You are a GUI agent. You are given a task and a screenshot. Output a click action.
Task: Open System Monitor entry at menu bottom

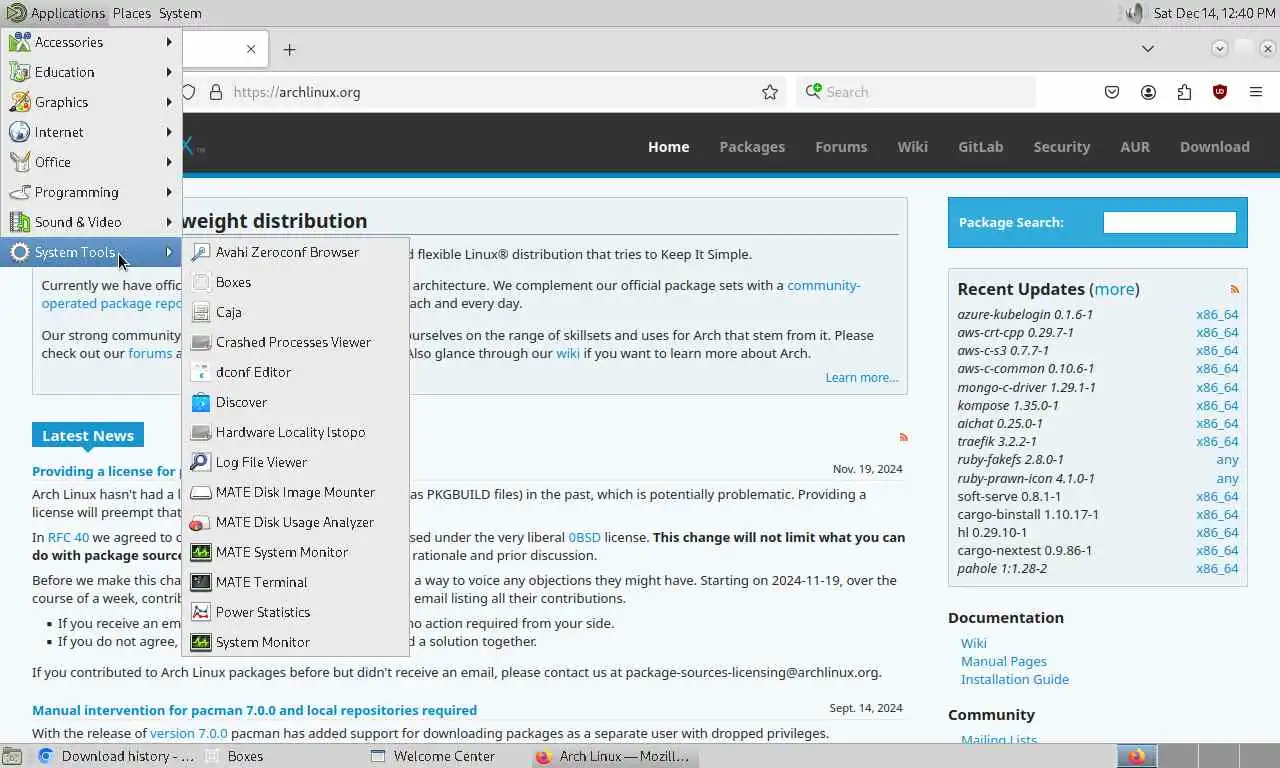(295, 642)
